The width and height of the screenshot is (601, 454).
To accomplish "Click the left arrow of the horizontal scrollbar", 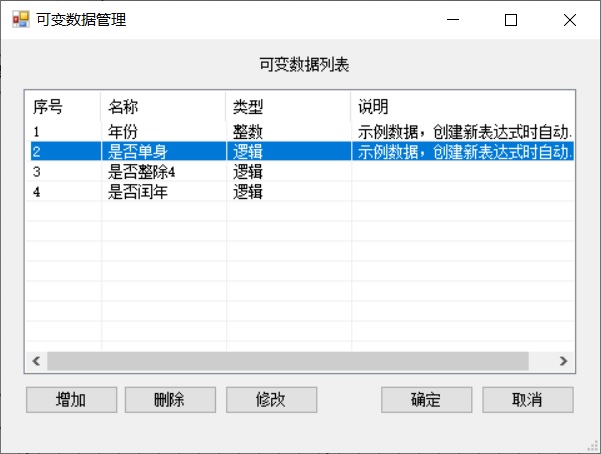I will tap(36, 361).
